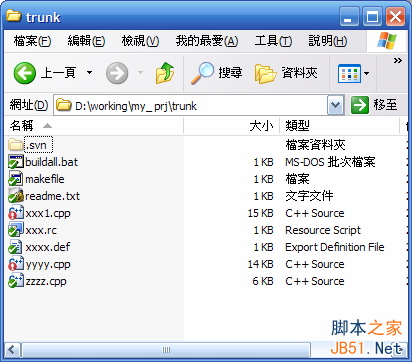Click the 檔案資料夾 type cell
Viewport: 412px width, 362px height.
315,145
